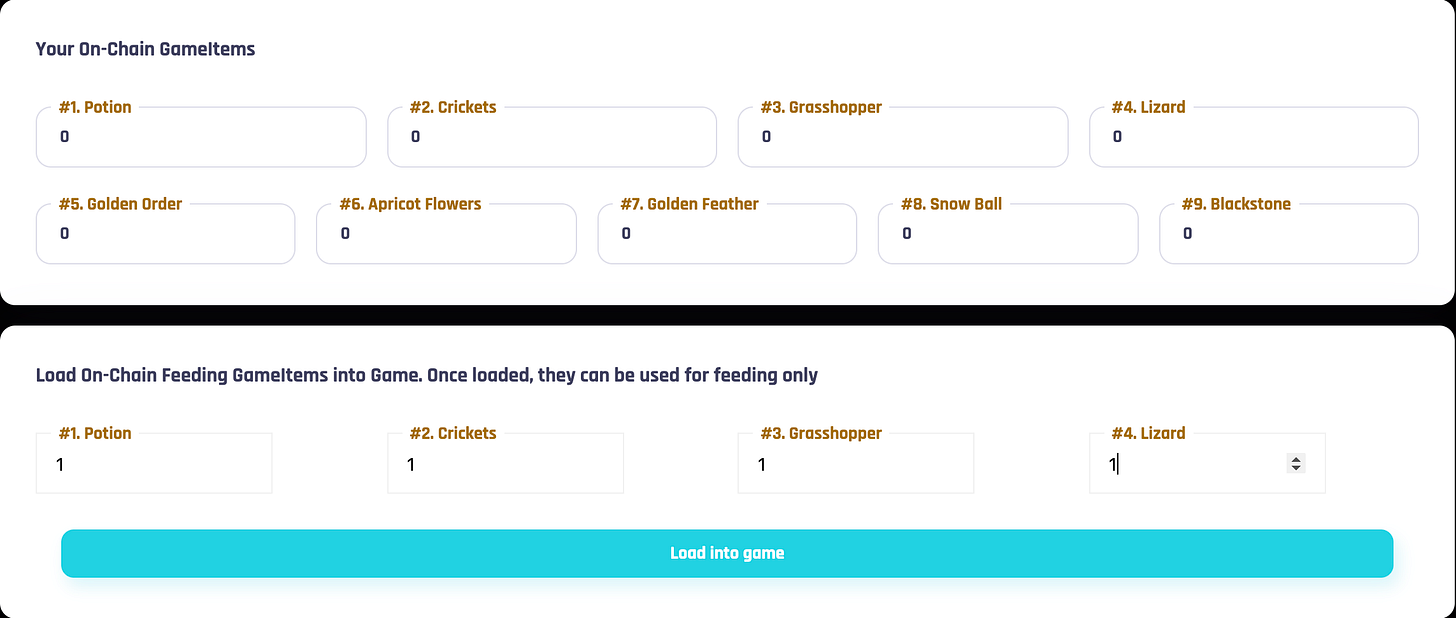
Task: Click the on-chain Grasshopper balance field
Action: point(902,138)
